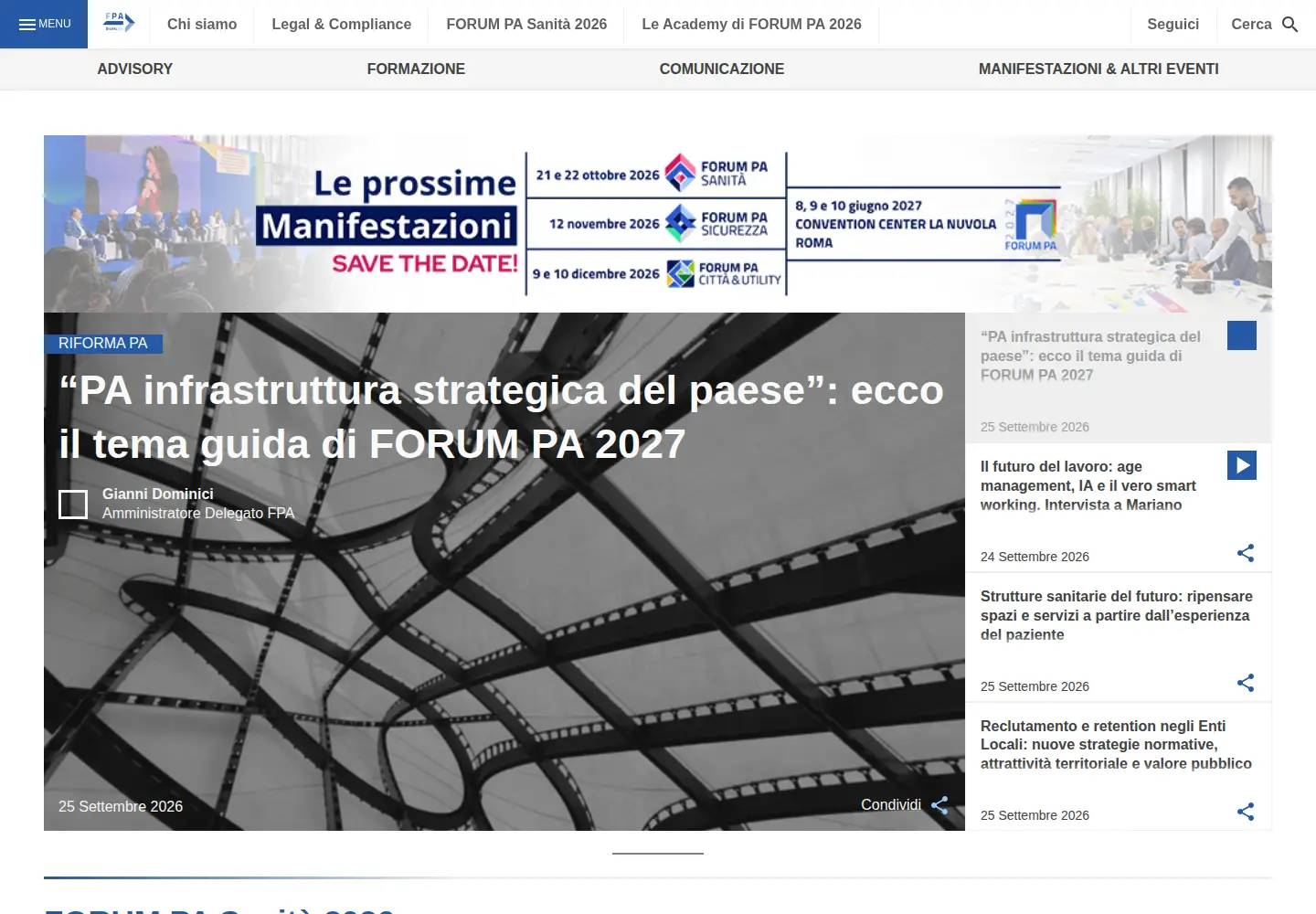Click date '24 Settembre 2026' in sidebar

(x=1035, y=557)
